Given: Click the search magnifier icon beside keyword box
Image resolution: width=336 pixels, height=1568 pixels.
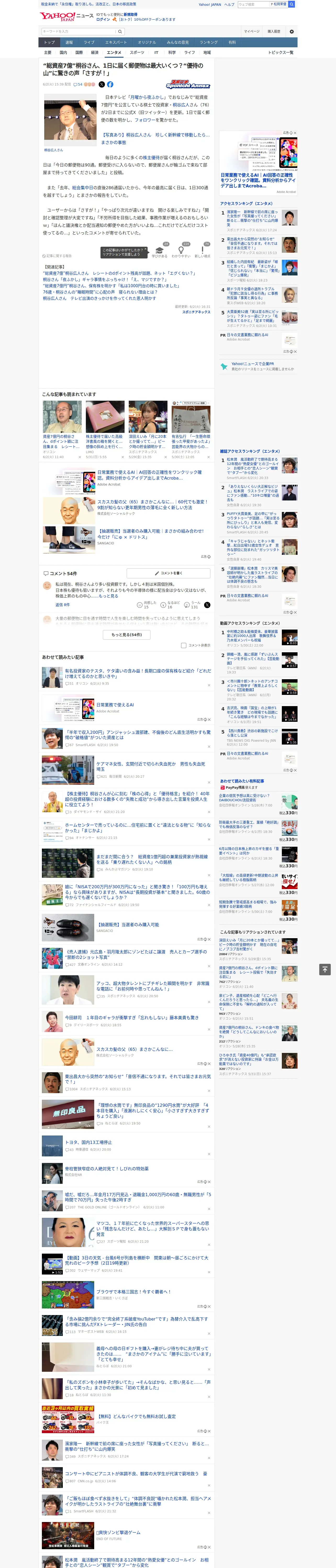Looking at the screenshot, I should [120, 32].
